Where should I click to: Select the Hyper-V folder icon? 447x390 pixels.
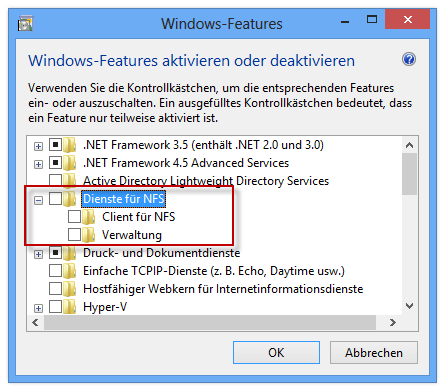[70, 307]
